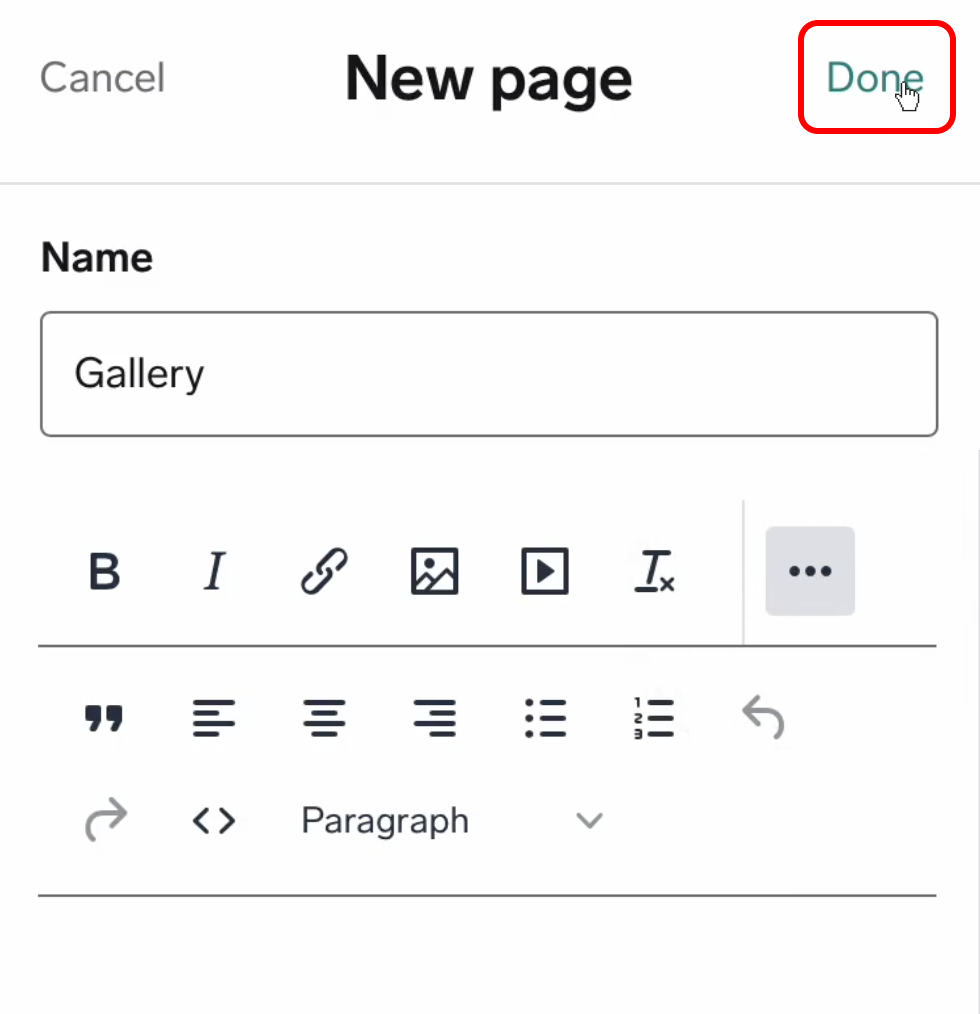Viewport: 980px width, 1014px height.
Task: Insert a hyperlink
Action: point(324,572)
